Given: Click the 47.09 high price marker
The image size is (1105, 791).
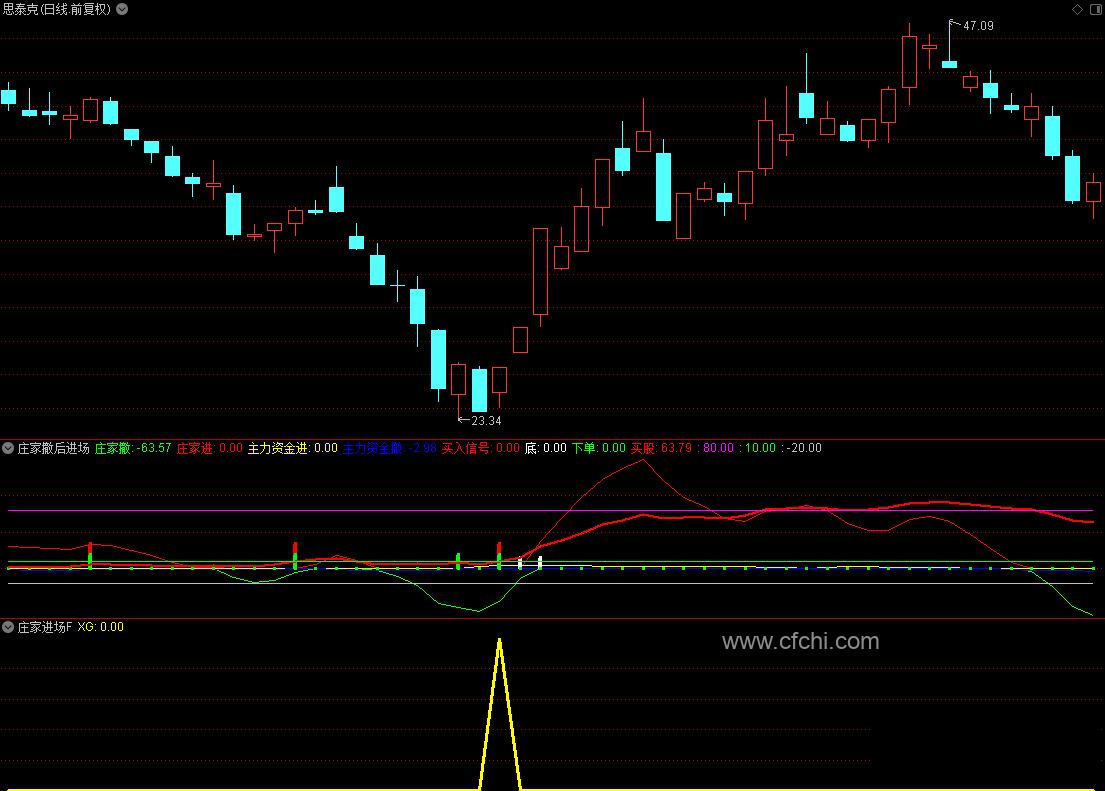Looking at the screenshot, I should pyautogui.click(x=978, y=25).
